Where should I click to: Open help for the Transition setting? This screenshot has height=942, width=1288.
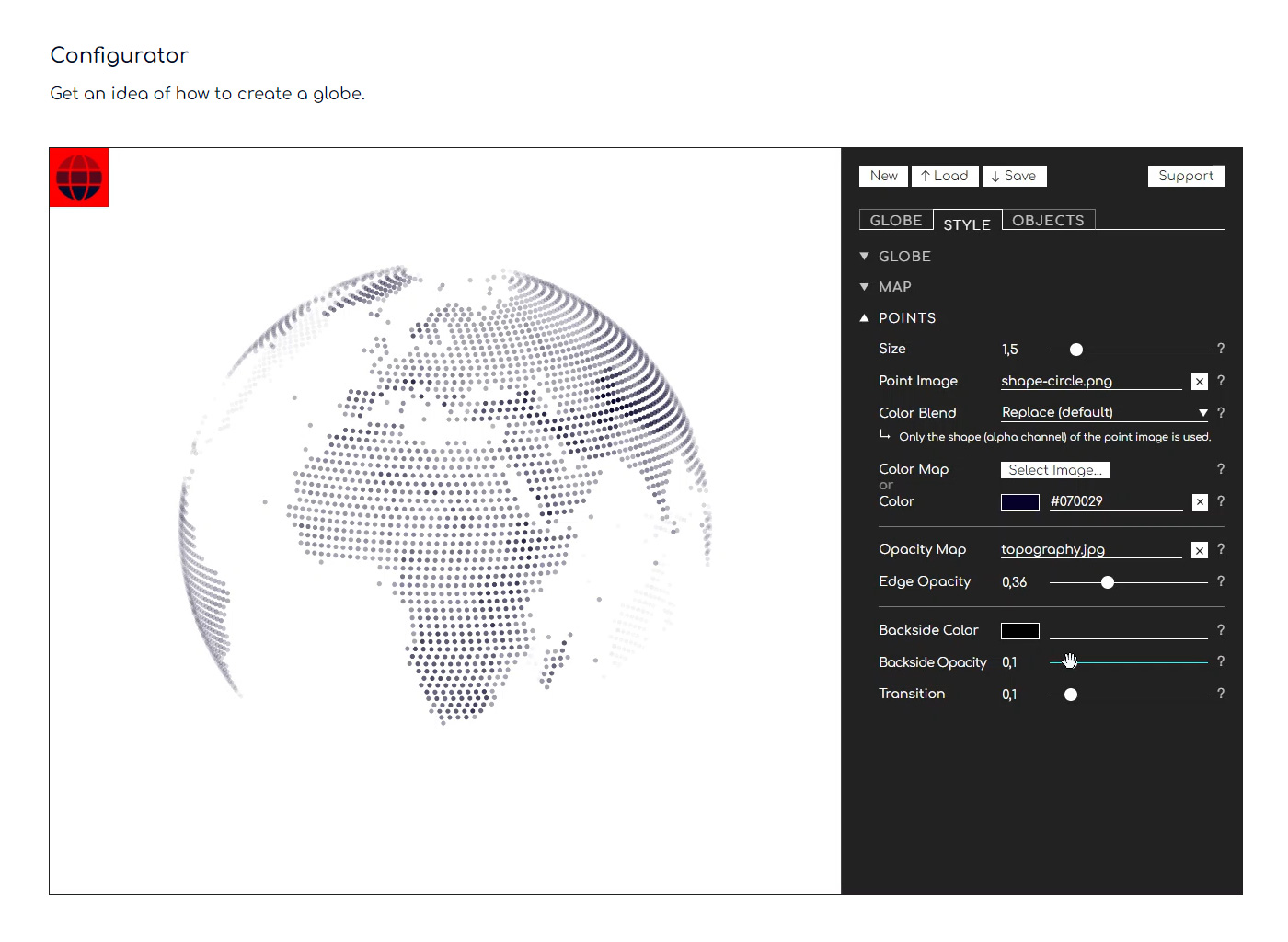[x=1221, y=694]
